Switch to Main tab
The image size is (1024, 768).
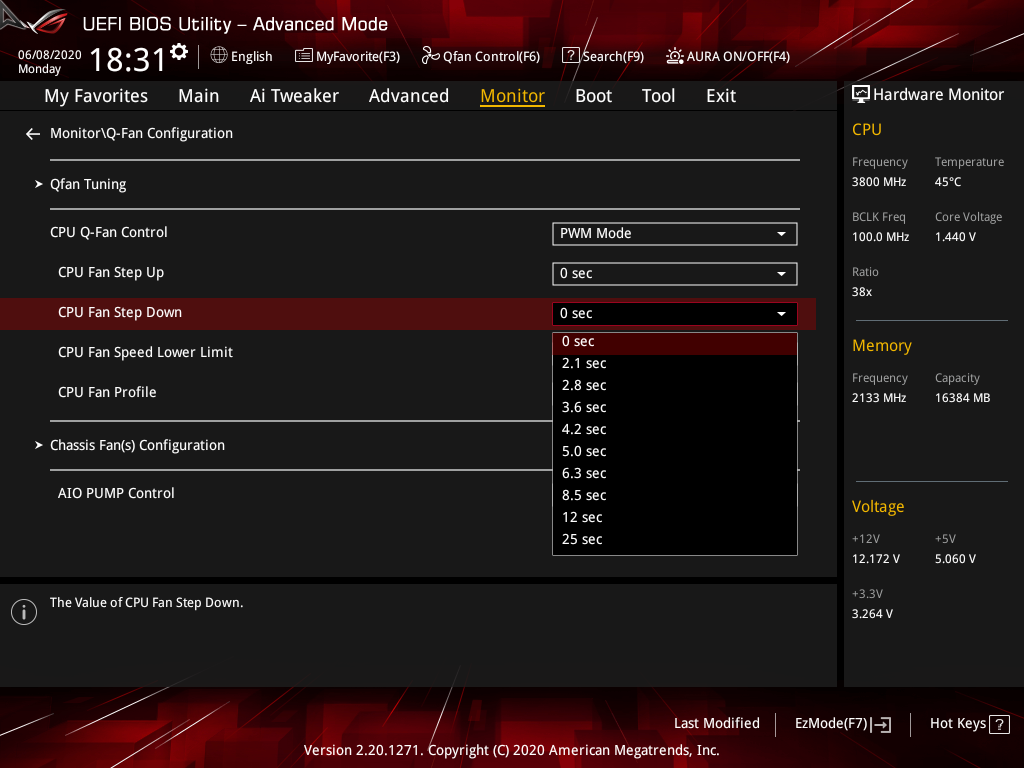coord(199,96)
